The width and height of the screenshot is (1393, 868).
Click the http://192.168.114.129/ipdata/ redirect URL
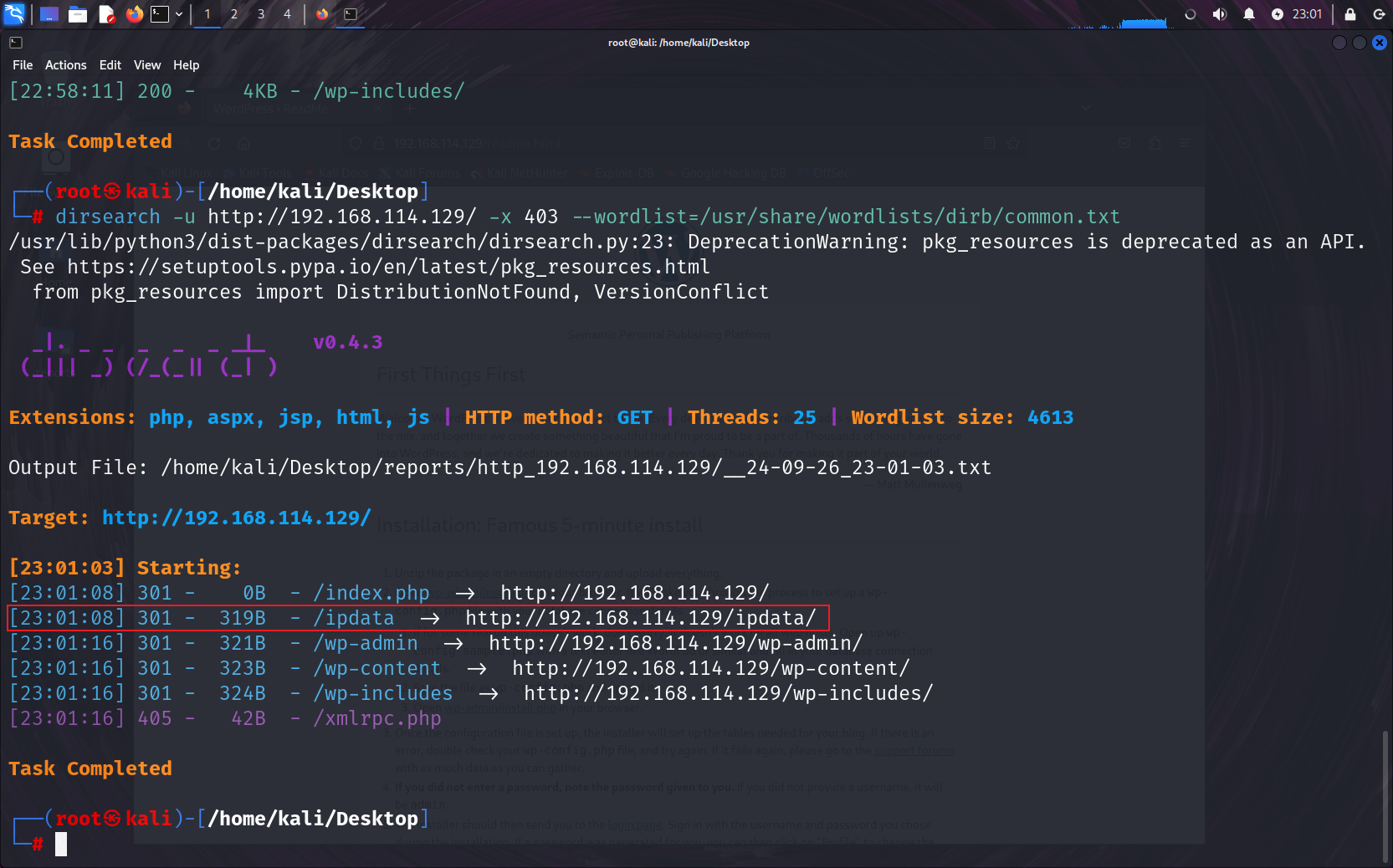point(641,618)
